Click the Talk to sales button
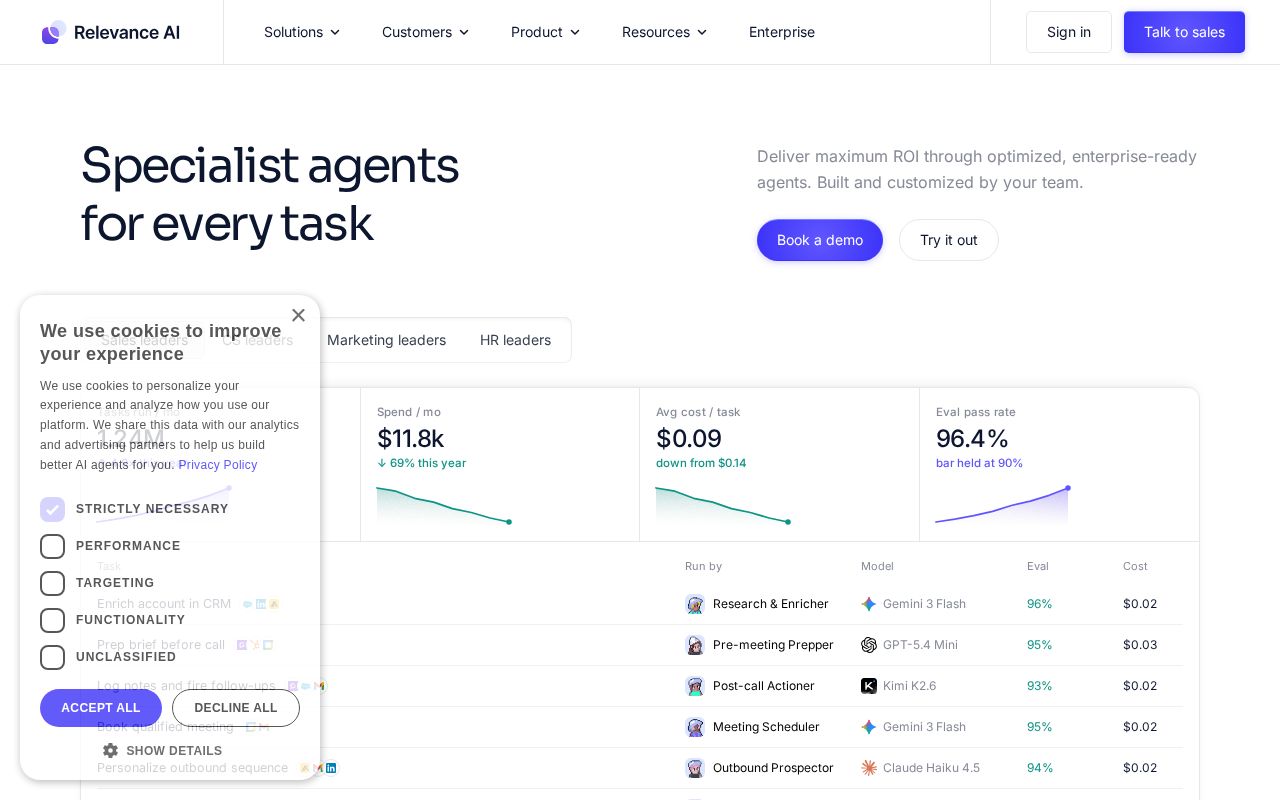 pos(1184,32)
